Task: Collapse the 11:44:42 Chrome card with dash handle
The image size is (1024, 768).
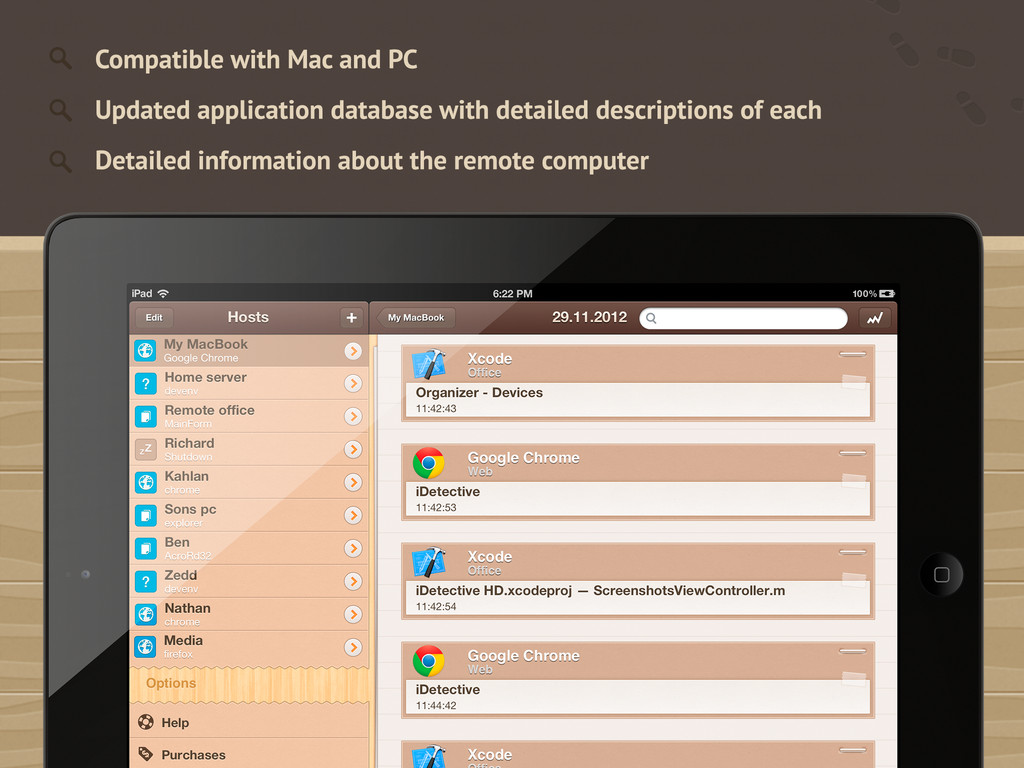Action: point(852,651)
